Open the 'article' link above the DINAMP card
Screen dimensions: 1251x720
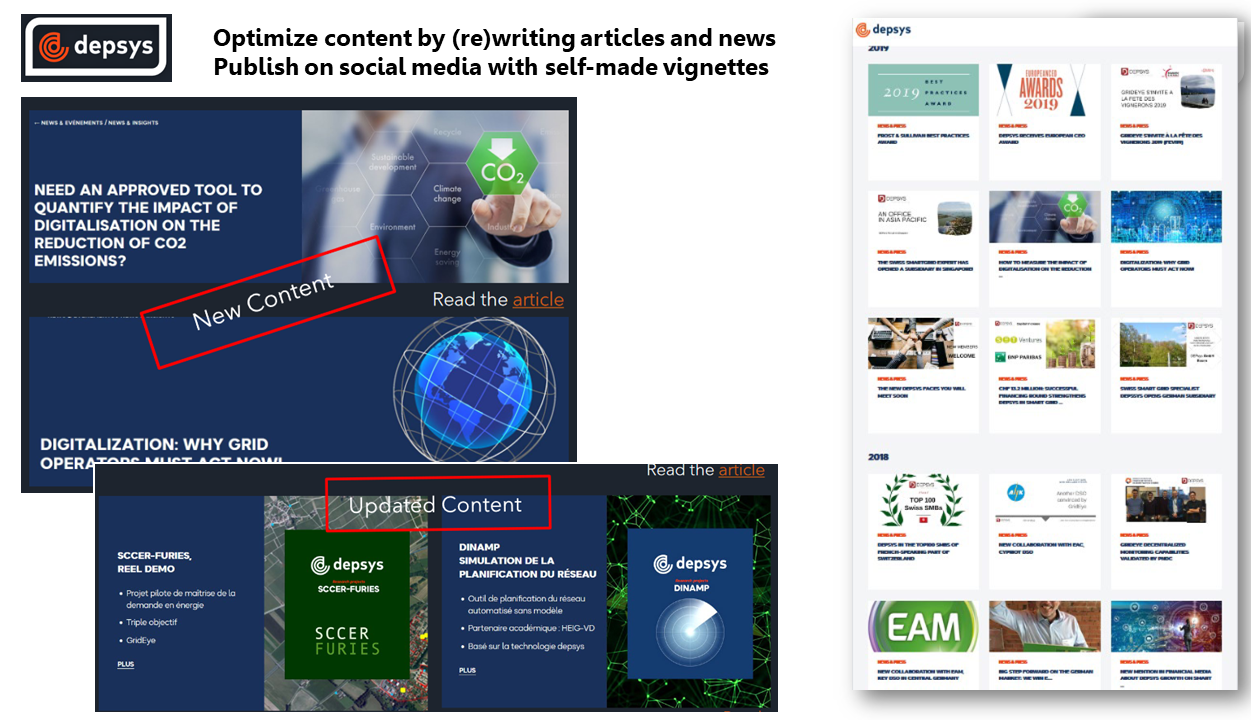pyautogui.click(x=741, y=470)
